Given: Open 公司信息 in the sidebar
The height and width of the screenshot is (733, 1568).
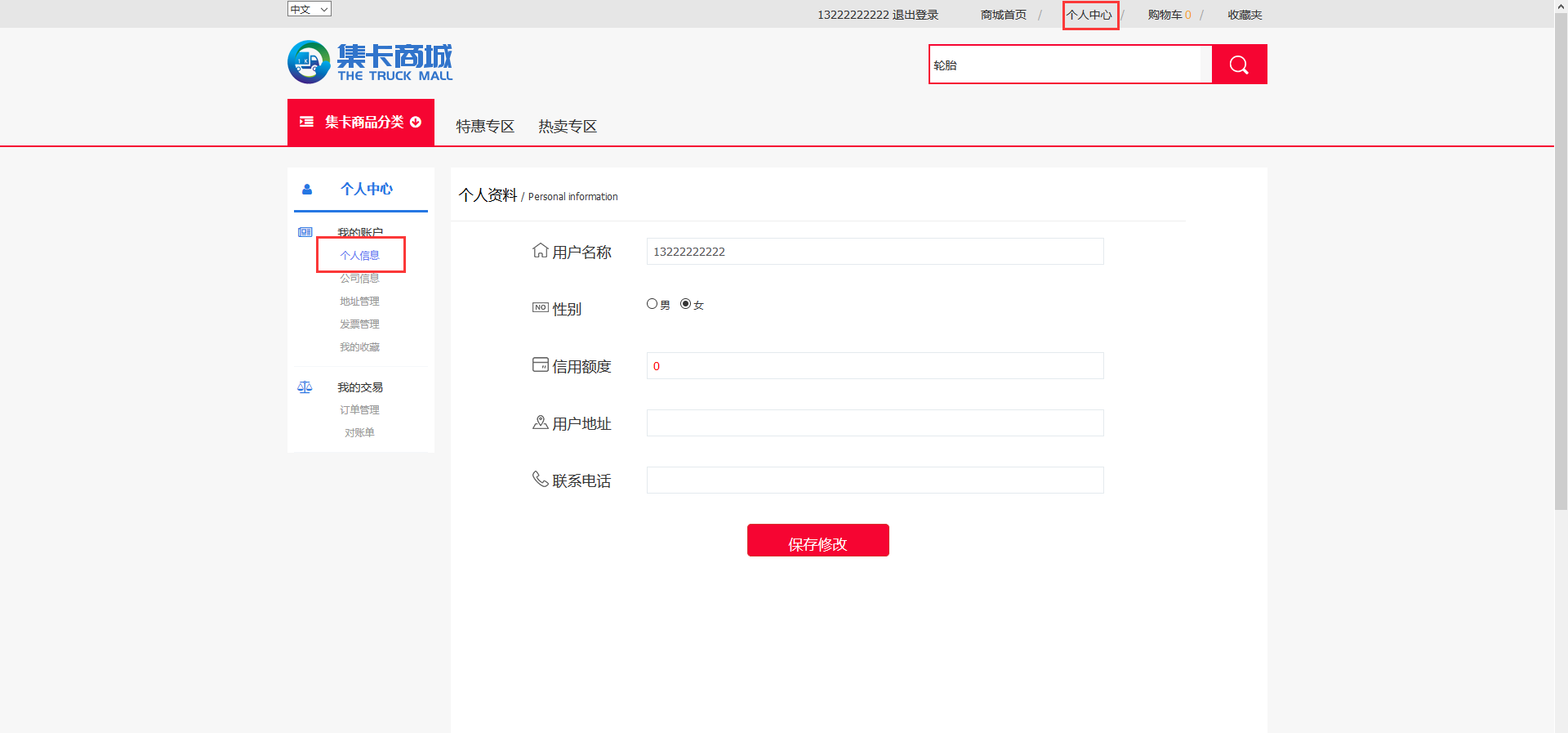Looking at the screenshot, I should coord(359,278).
